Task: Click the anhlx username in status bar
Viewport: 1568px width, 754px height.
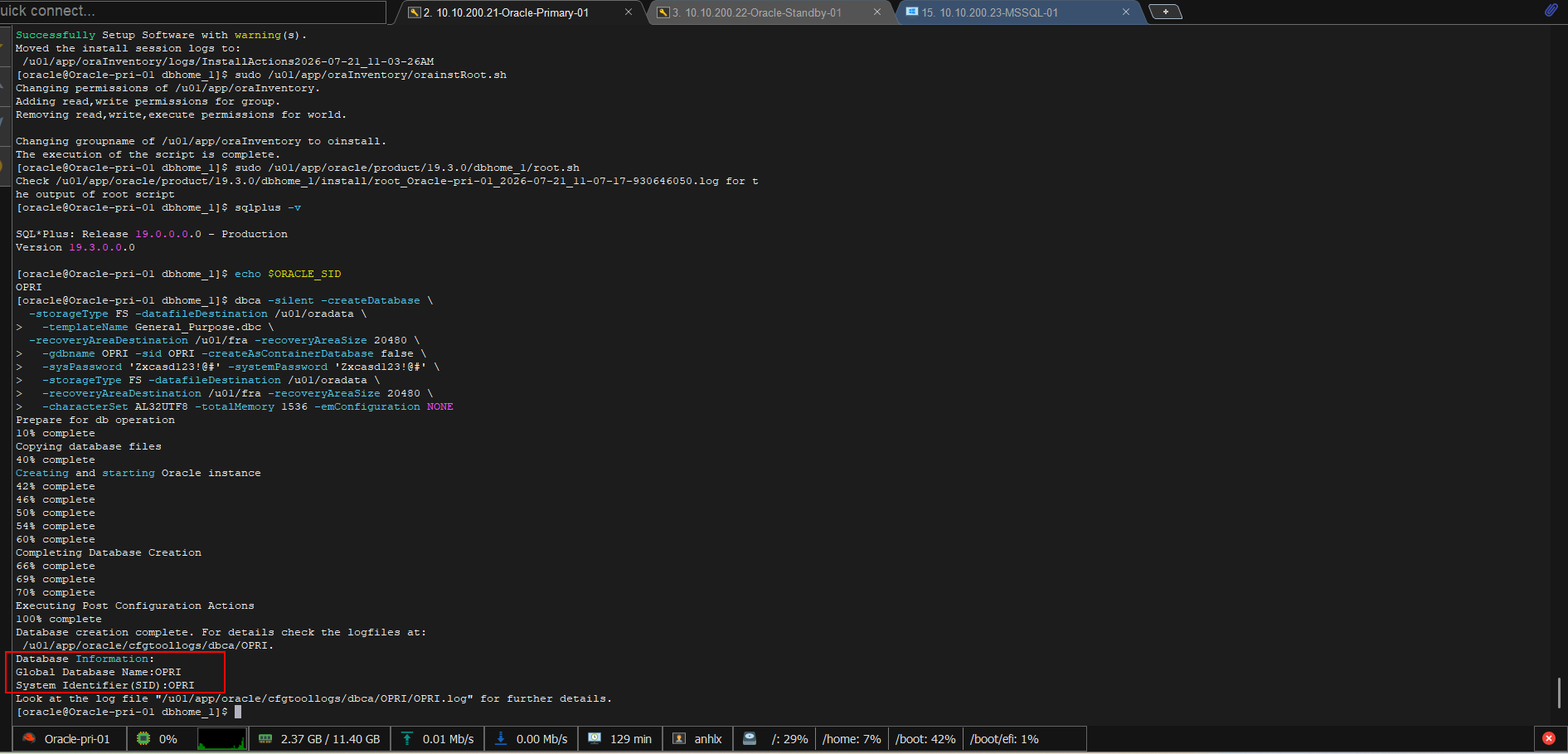Action: pos(708,739)
